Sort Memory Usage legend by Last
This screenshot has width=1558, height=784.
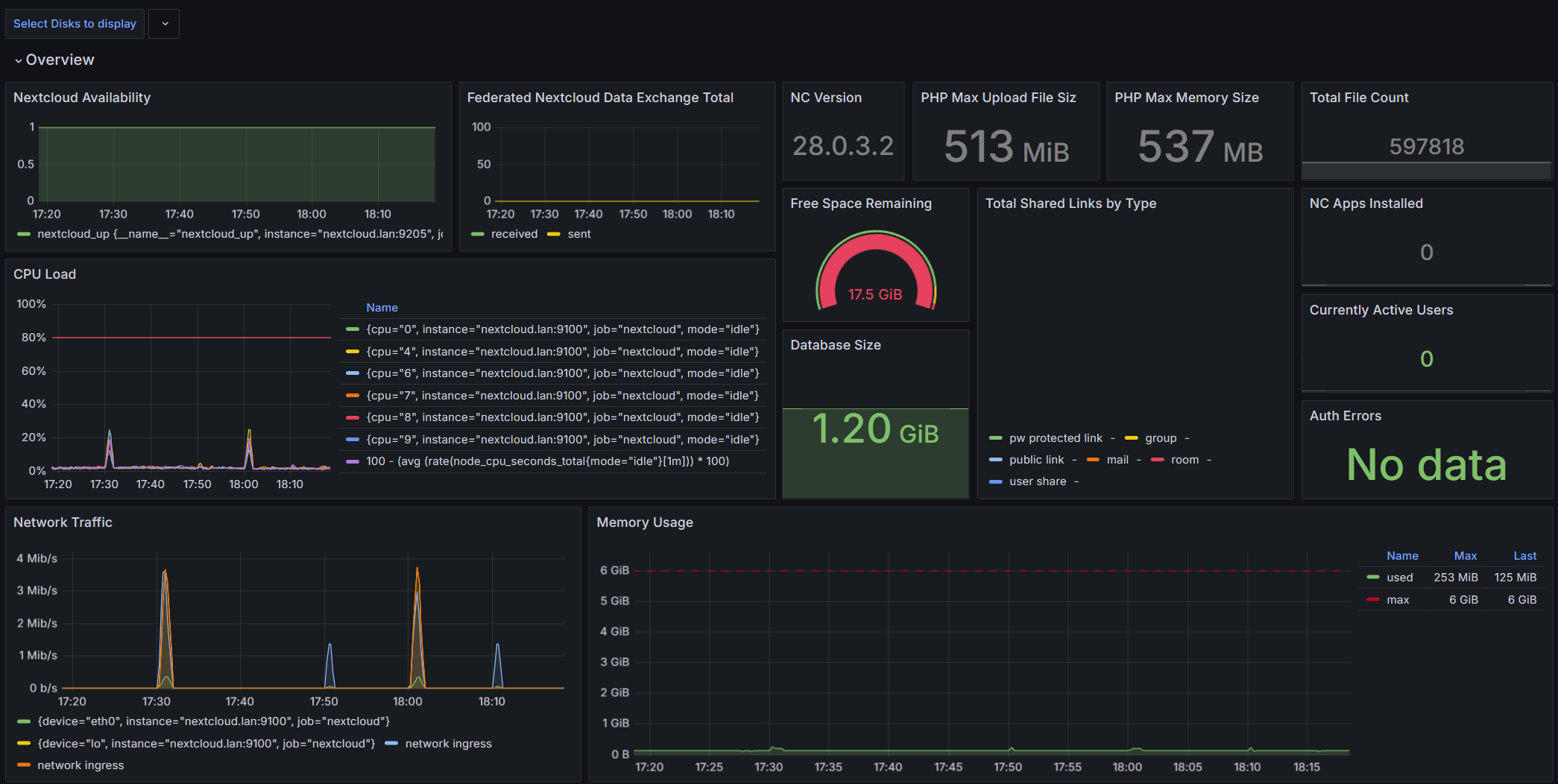pyautogui.click(x=1524, y=556)
